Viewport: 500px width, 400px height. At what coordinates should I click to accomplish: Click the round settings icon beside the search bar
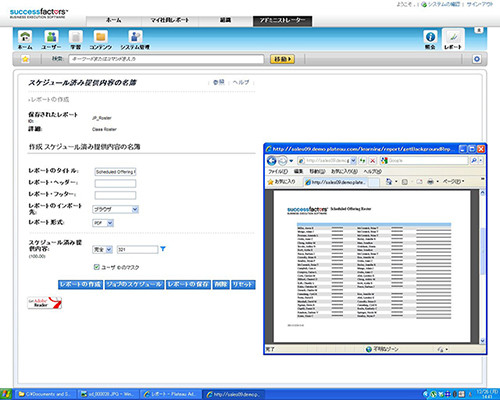click(477, 59)
